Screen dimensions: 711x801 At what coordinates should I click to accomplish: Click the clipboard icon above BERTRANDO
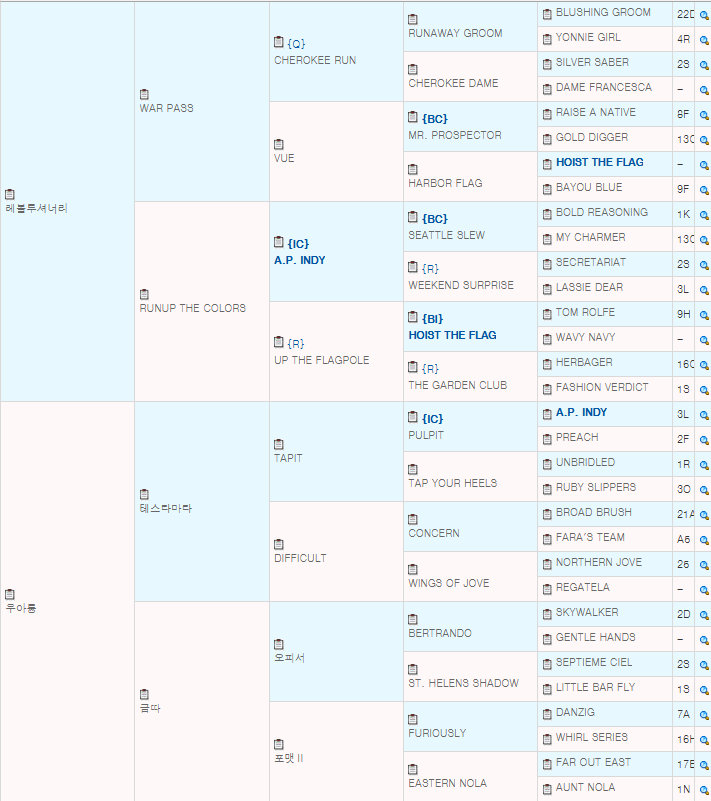coord(413,620)
